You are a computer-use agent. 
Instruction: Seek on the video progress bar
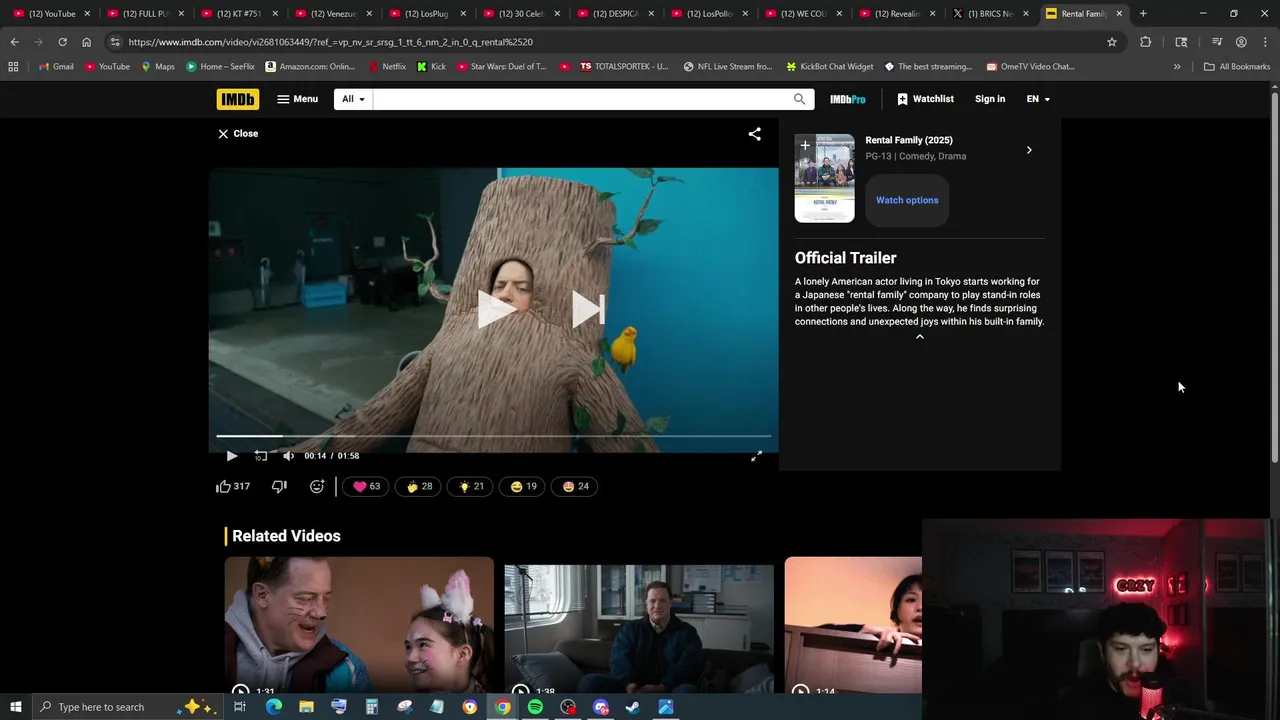coord(494,437)
